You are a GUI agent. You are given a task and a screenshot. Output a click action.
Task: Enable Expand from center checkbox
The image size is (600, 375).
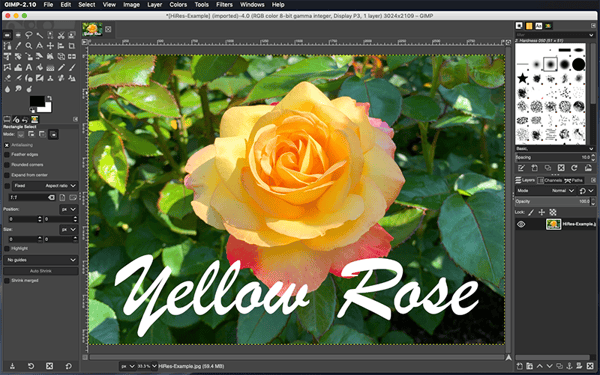tap(7, 175)
